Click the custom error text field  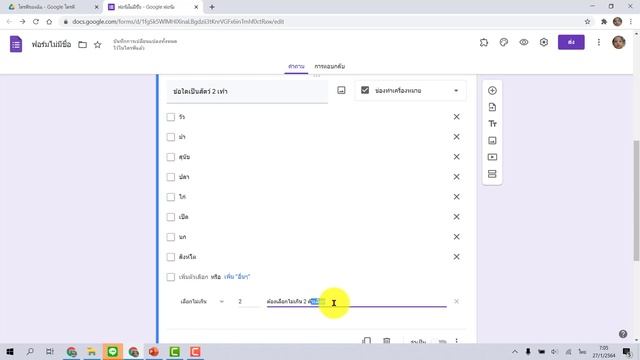[x=356, y=301]
